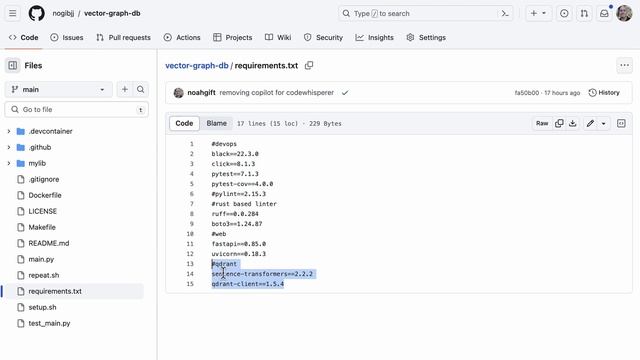
Task: Open vector-graph-db repository link in header
Action: point(112,13)
